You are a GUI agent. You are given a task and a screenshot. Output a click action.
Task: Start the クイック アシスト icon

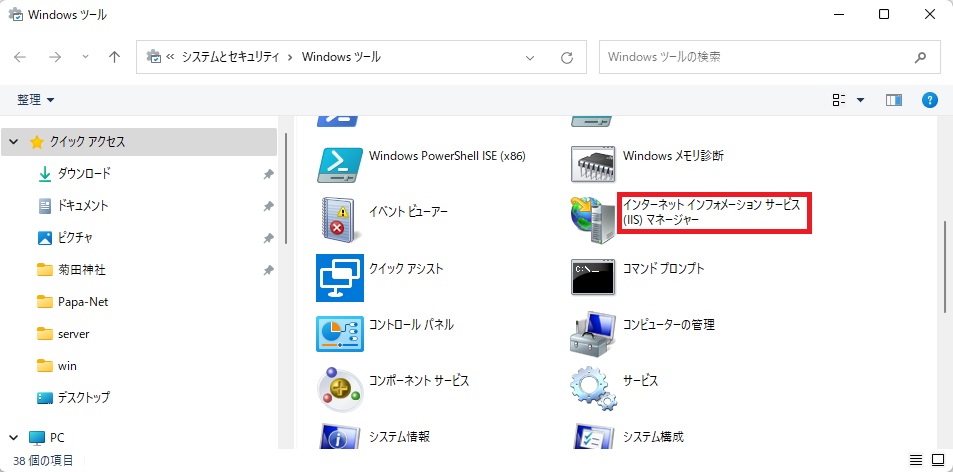[340, 278]
